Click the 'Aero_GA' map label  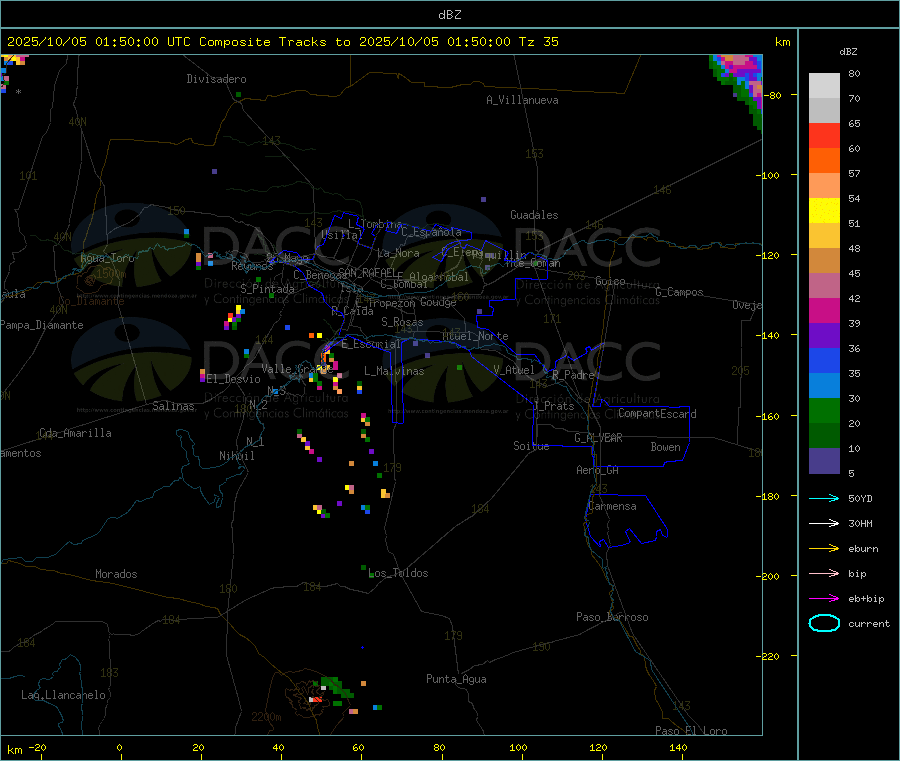coord(597,470)
